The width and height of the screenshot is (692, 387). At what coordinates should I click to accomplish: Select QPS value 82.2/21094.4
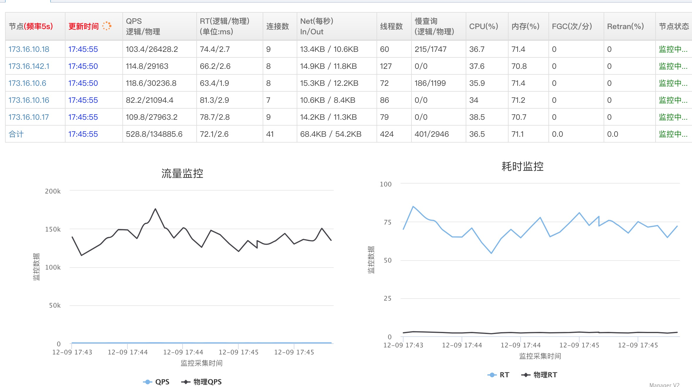pos(150,100)
